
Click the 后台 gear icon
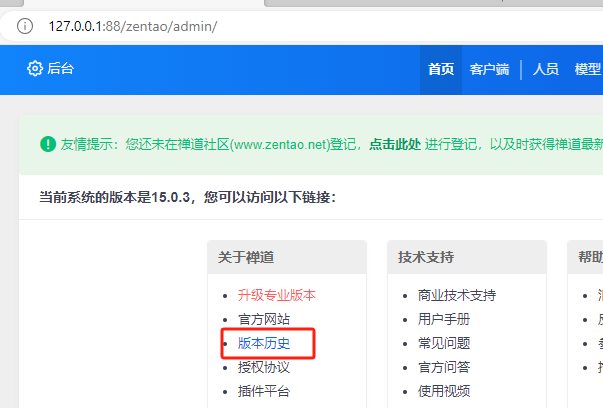[35, 69]
